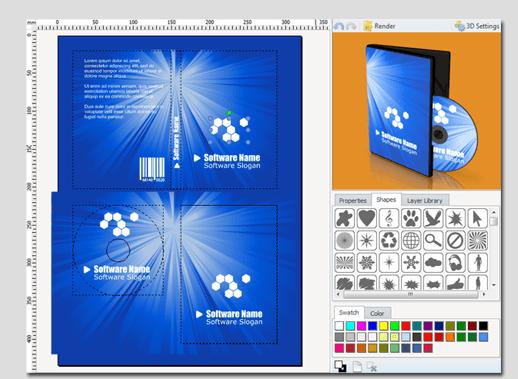Select the snowflake shape
Image resolution: width=518 pixels, height=379 pixels.
point(367,262)
